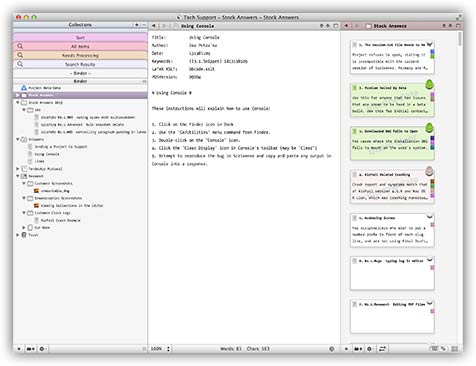Click the 'Keywords:' metadata line in editor

click(200, 61)
